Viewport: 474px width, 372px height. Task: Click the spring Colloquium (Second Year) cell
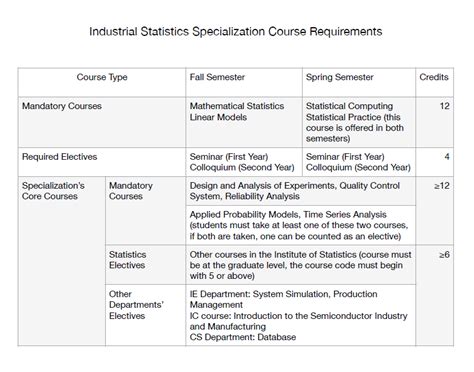[359, 162]
